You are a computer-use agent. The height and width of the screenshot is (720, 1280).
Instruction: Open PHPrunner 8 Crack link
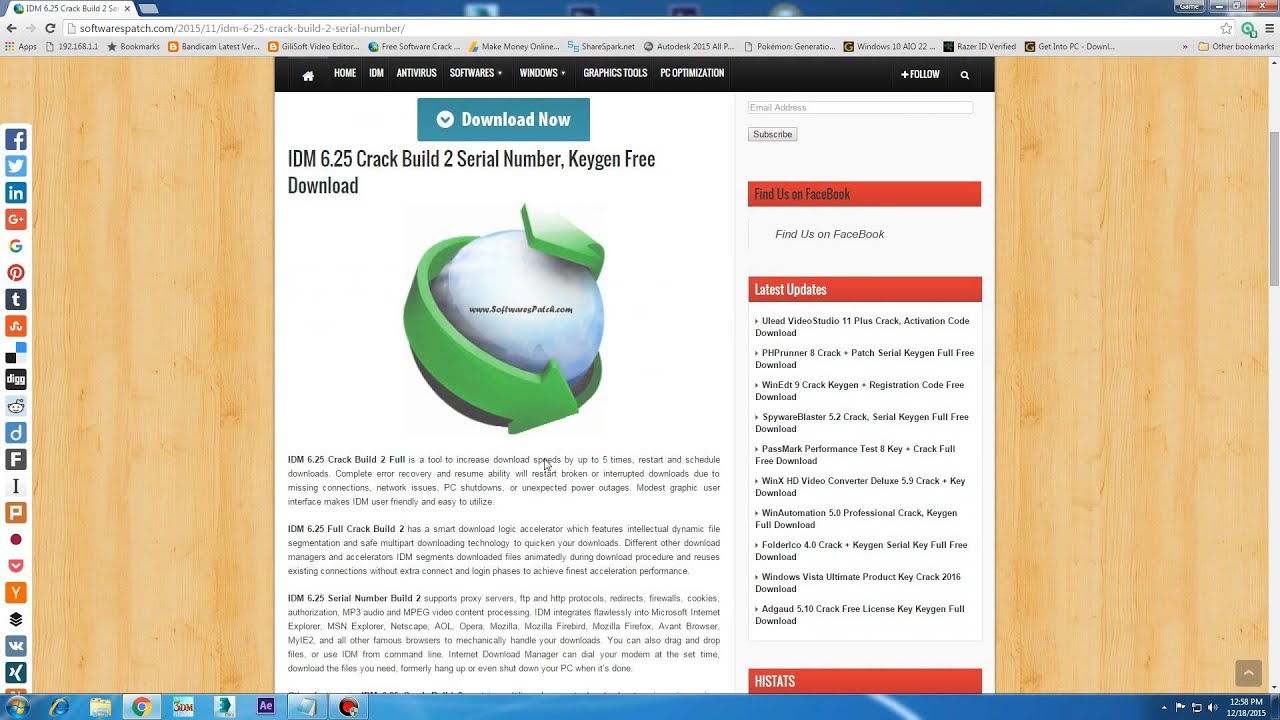(x=864, y=359)
